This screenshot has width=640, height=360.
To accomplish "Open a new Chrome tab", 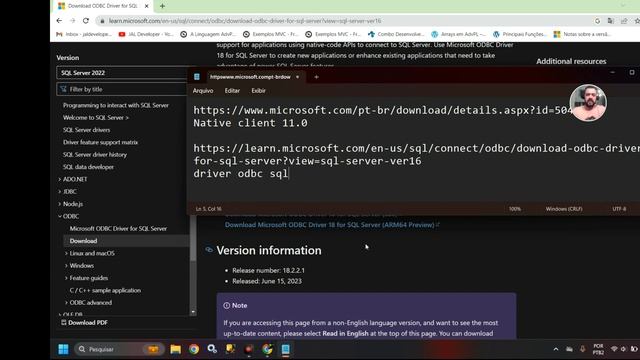I will [x=162, y=6].
